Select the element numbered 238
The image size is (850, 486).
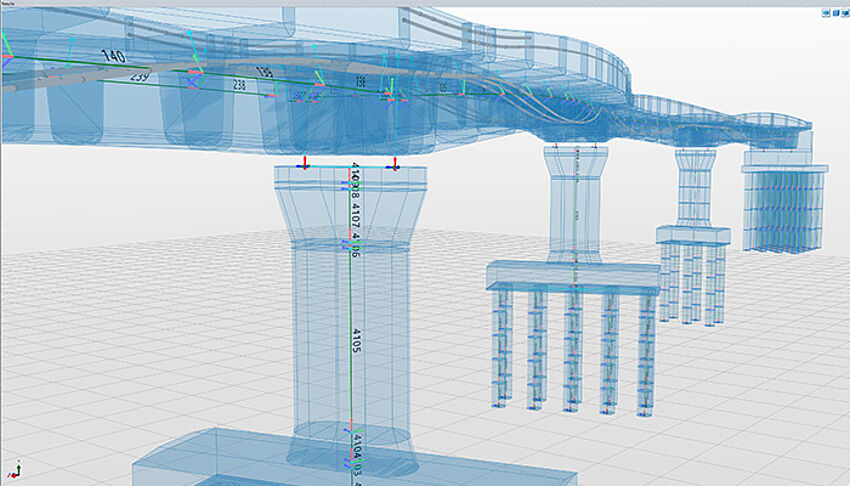coord(240,86)
